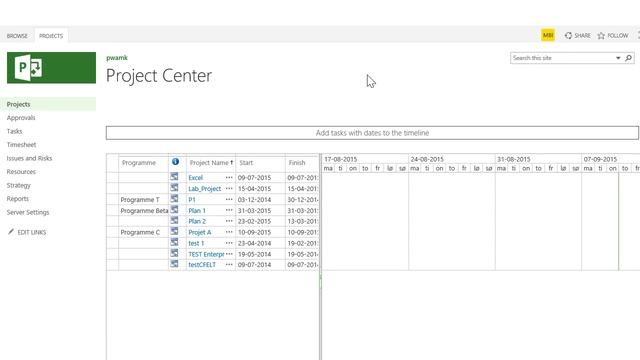The image size is (640, 360).
Task: Open the Plan 2 project link
Action: pyautogui.click(x=197, y=221)
